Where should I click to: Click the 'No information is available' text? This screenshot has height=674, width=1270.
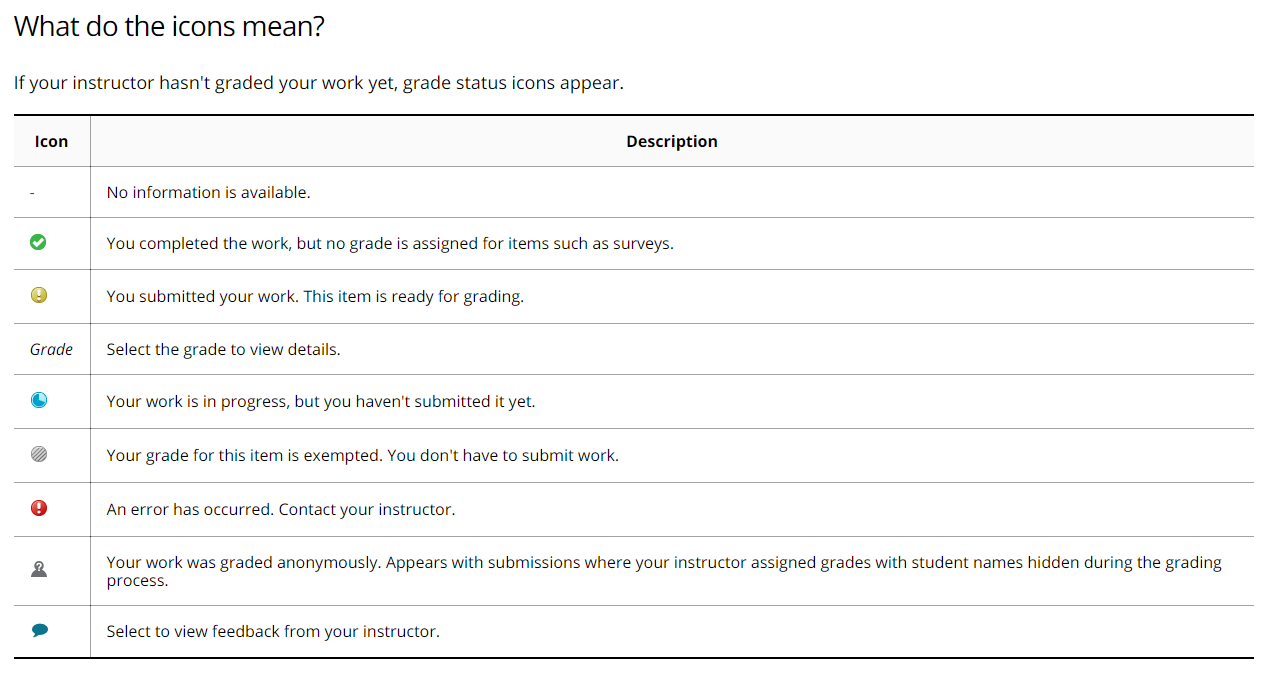coord(208,192)
